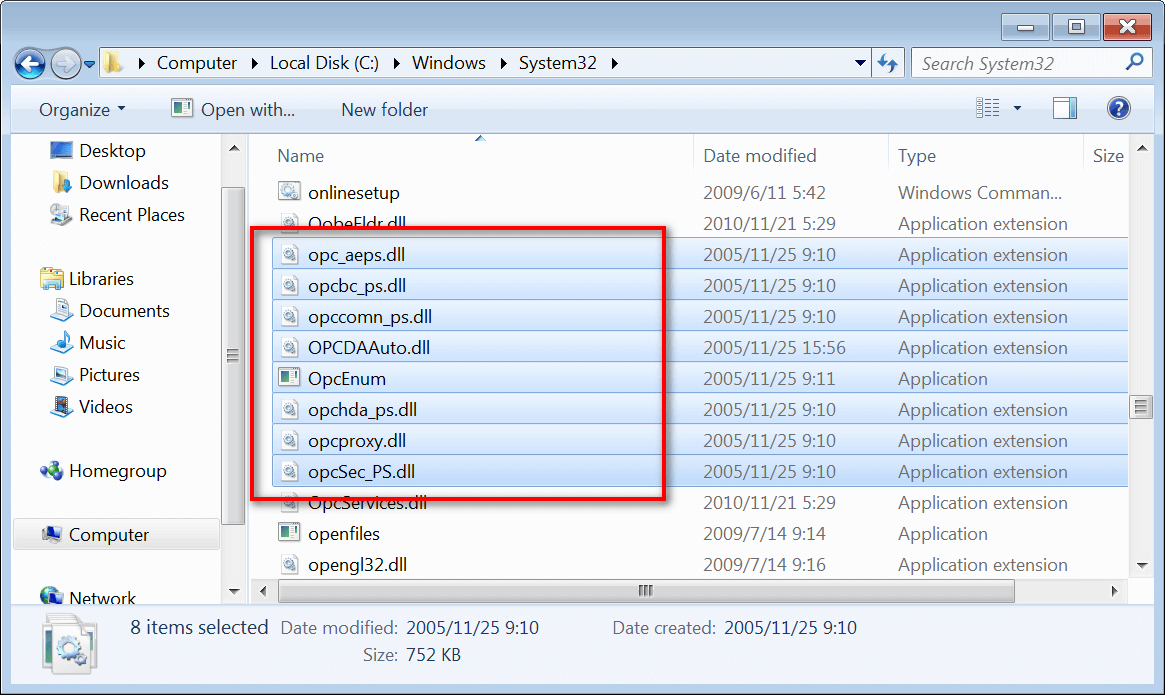Open the address bar history dropdown

pyautogui.click(x=860, y=63)
